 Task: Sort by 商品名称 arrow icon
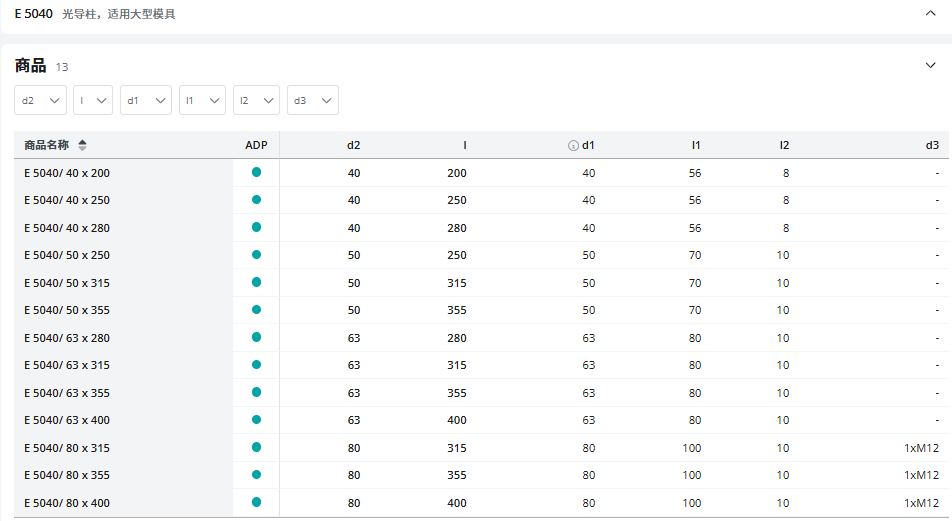click(x=83, y=145)
